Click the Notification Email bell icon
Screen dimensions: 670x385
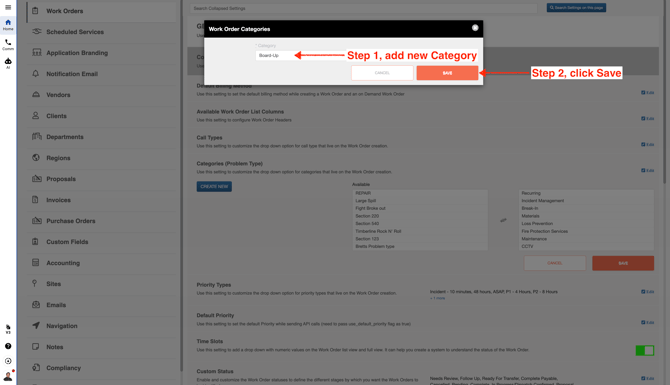tap(35, 73)
